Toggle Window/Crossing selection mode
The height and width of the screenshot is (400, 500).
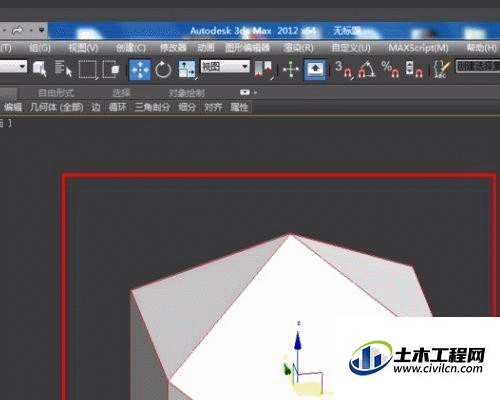point(111,69)
